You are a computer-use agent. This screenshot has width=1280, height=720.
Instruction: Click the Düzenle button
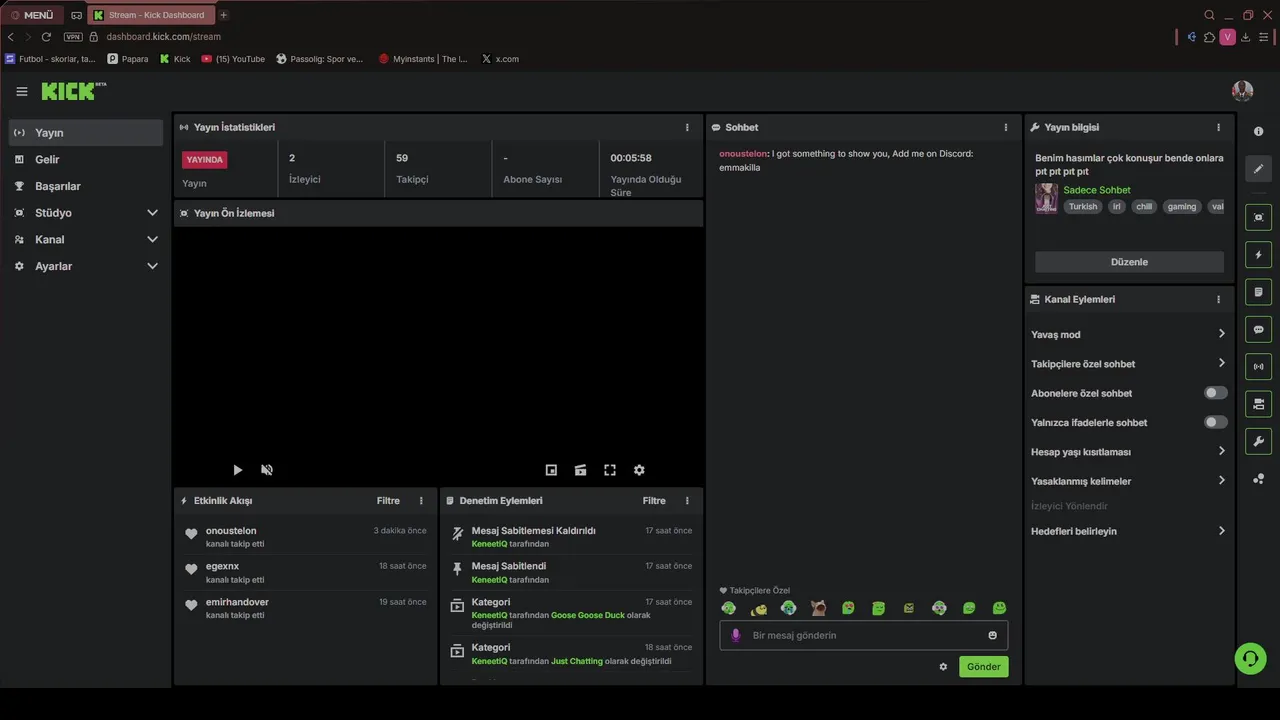[1129, 262]
